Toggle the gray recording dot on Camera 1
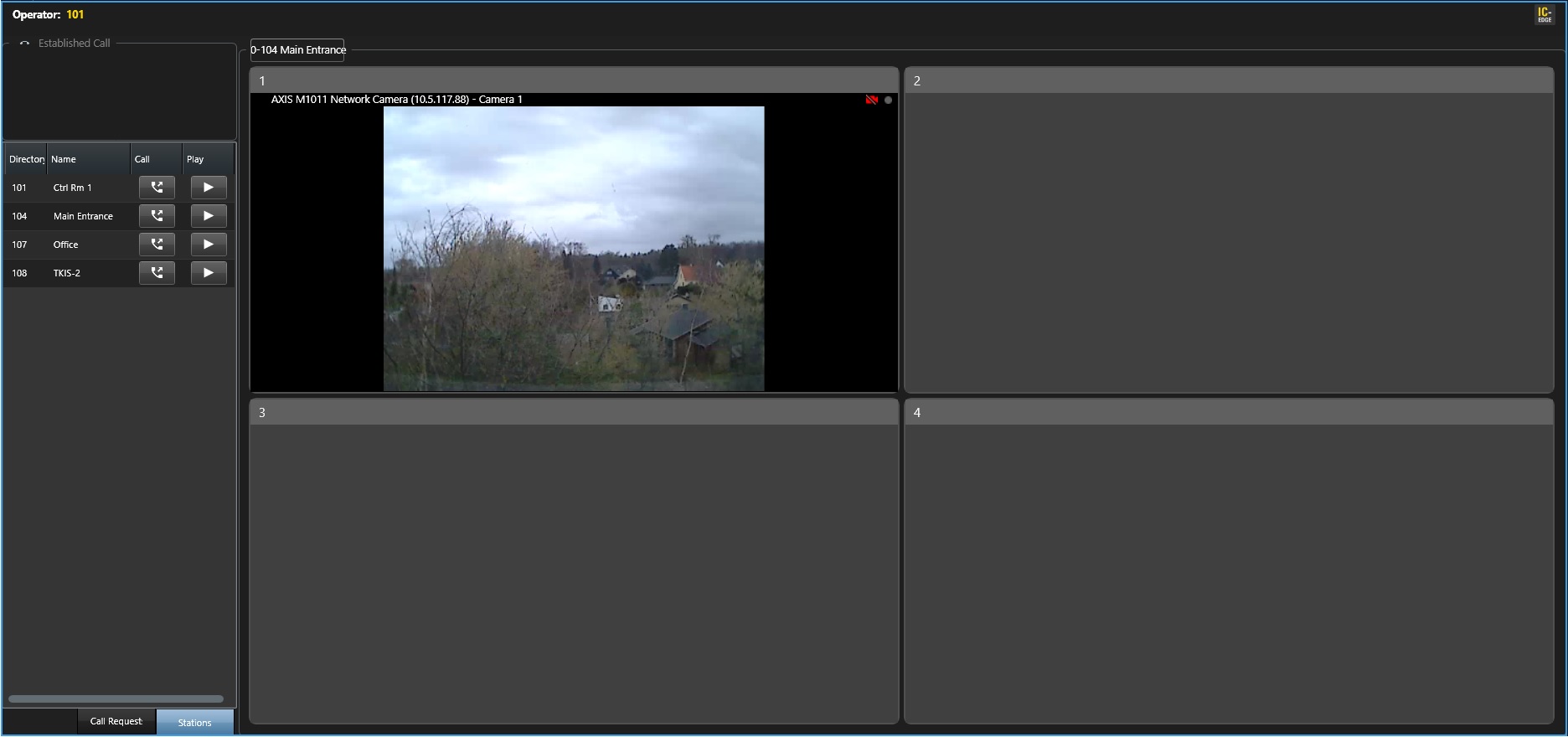This screenshot has height=737, width=1568. (888, 100)
